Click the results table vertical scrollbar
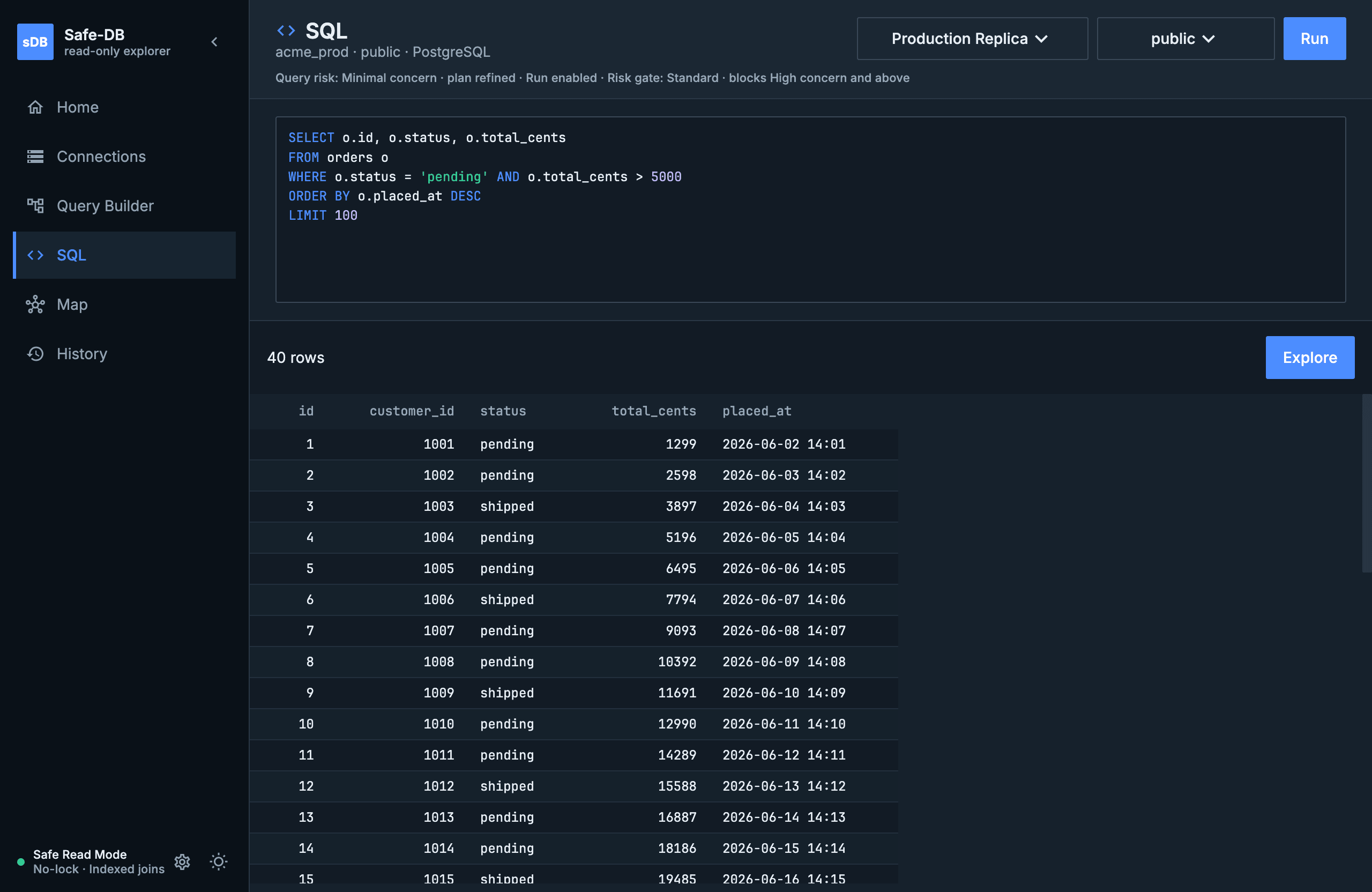1372x892 pixels. 1366,483
